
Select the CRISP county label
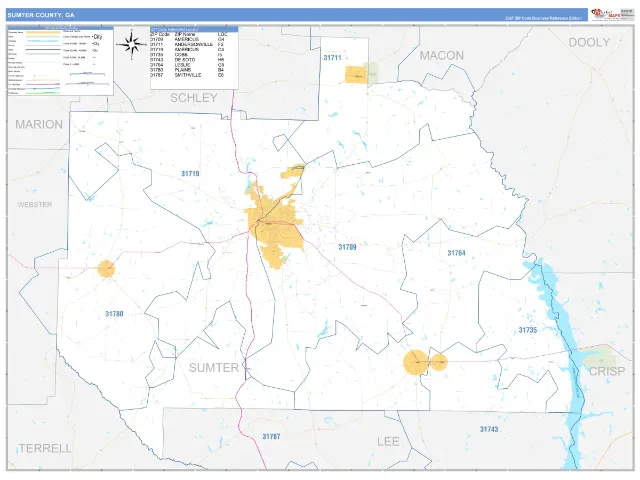pos(607,371)
